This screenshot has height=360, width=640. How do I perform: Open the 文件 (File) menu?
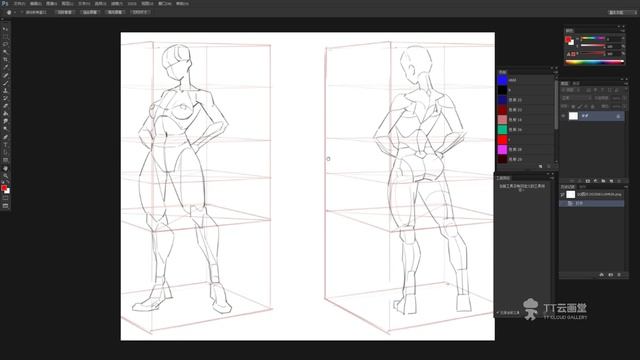point(19,3)
